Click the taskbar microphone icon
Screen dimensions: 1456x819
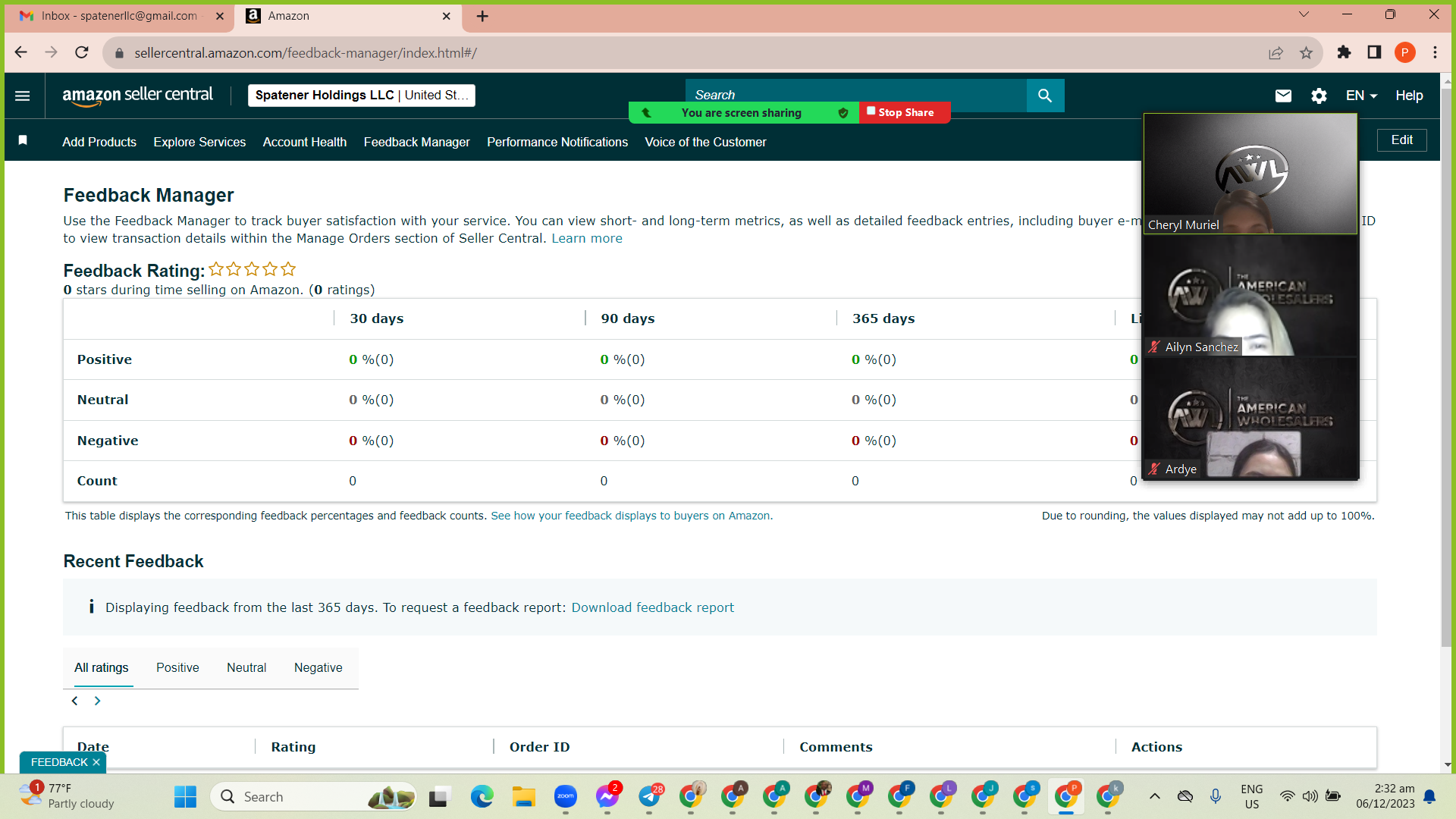[1216, 796]
